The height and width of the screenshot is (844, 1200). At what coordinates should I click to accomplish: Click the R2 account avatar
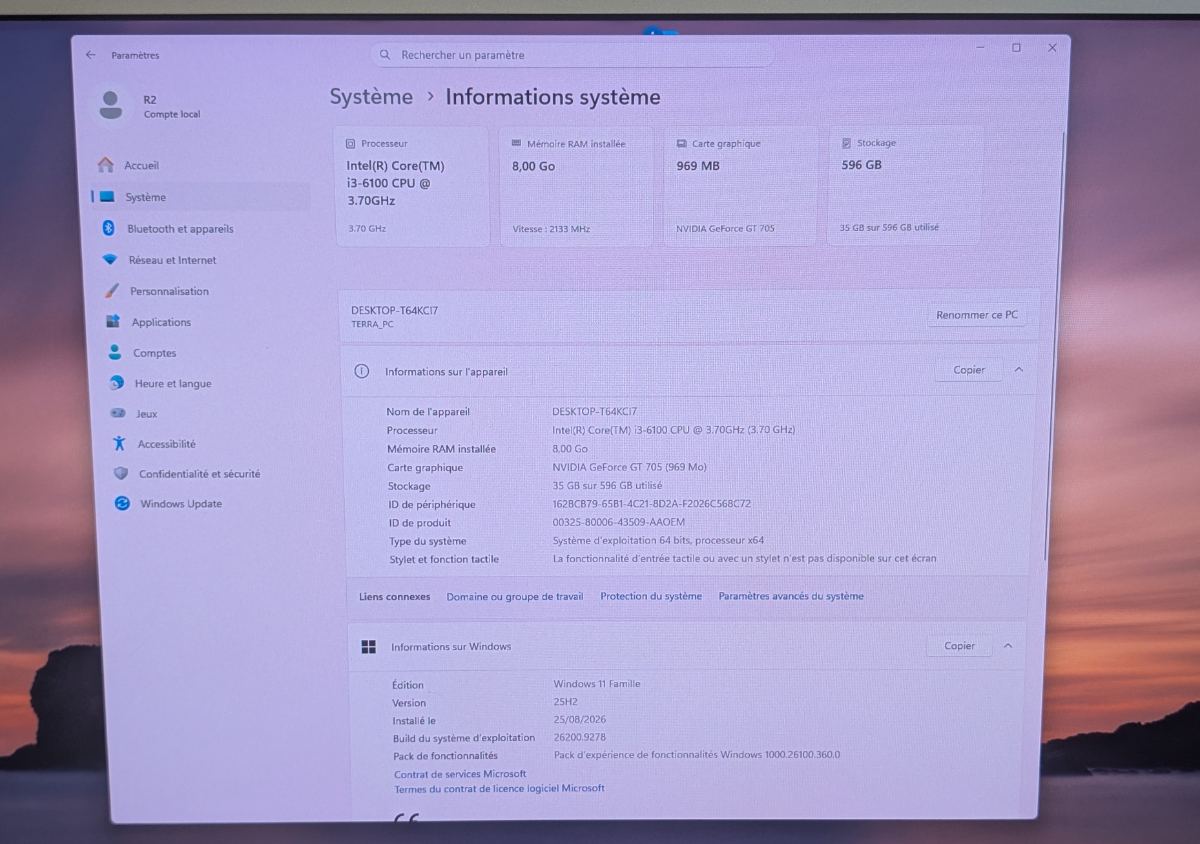tap(111, 105)
